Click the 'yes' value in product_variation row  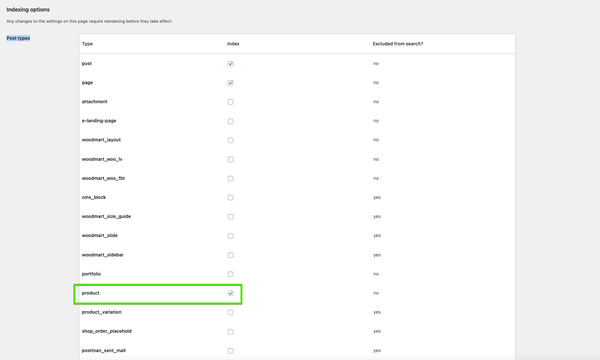tap(377, 313)
